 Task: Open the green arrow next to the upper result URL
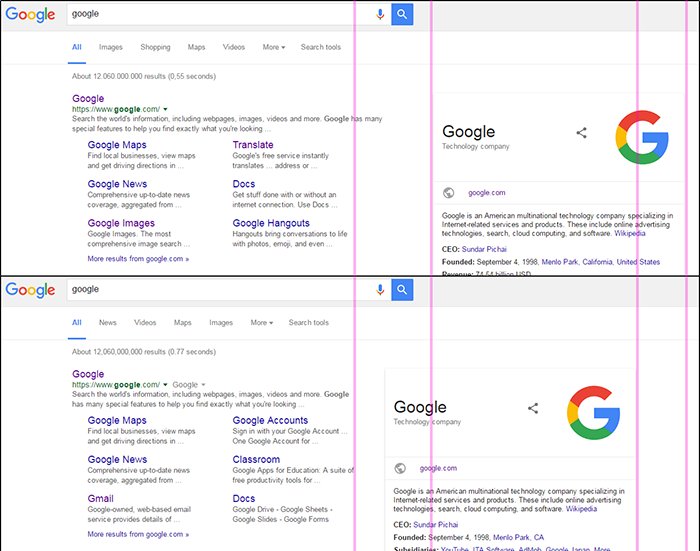165,109
